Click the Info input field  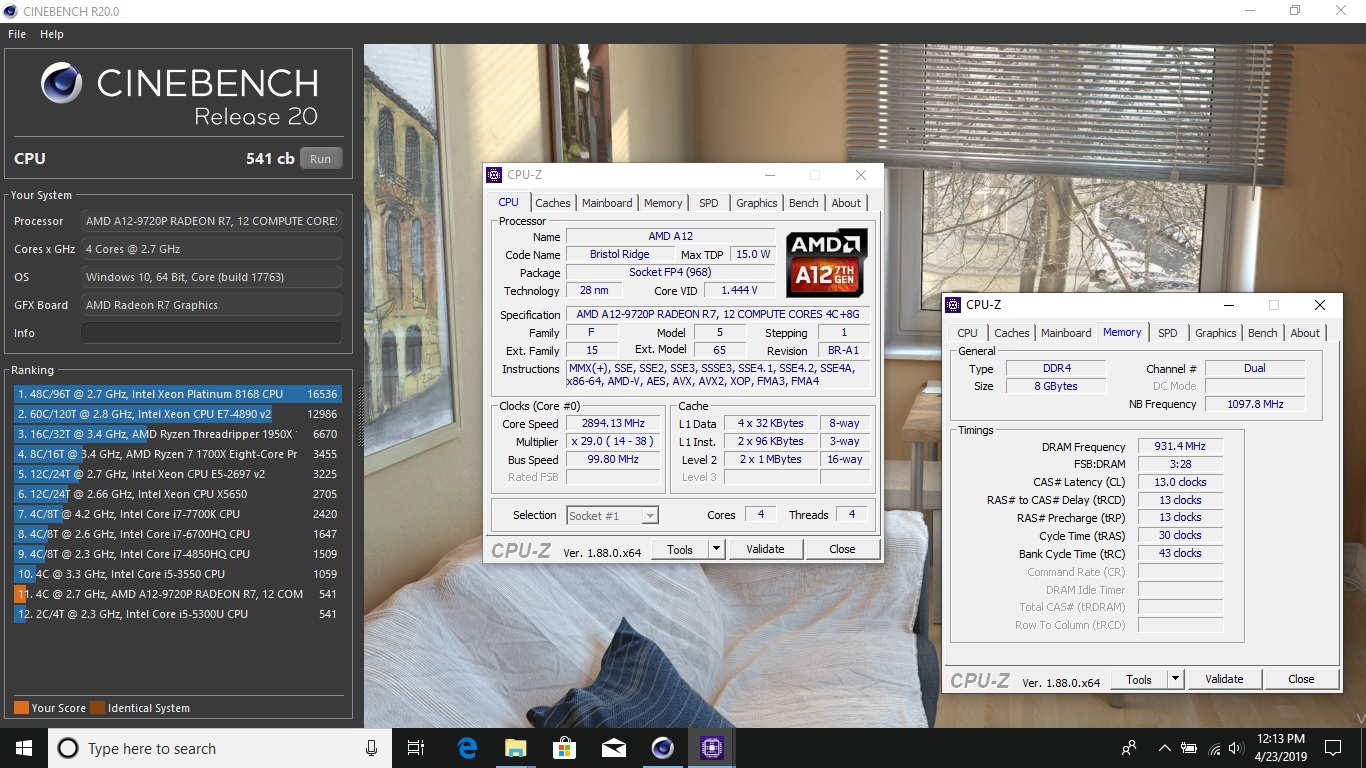pos(211,333)
